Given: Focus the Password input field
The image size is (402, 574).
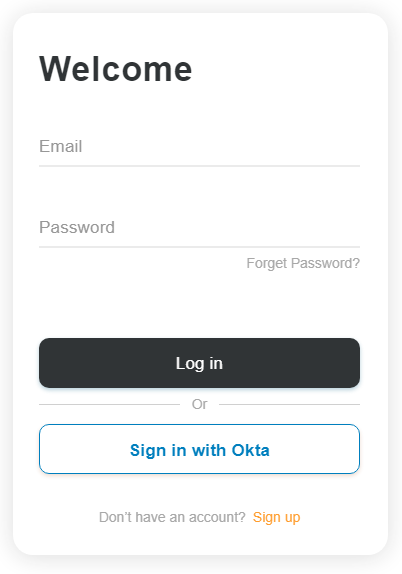Looking at the screenshot, I should point(200,228).
